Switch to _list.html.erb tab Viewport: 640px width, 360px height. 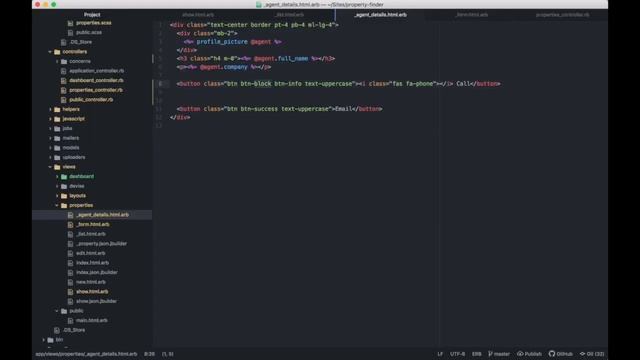(x=289, y=15)
